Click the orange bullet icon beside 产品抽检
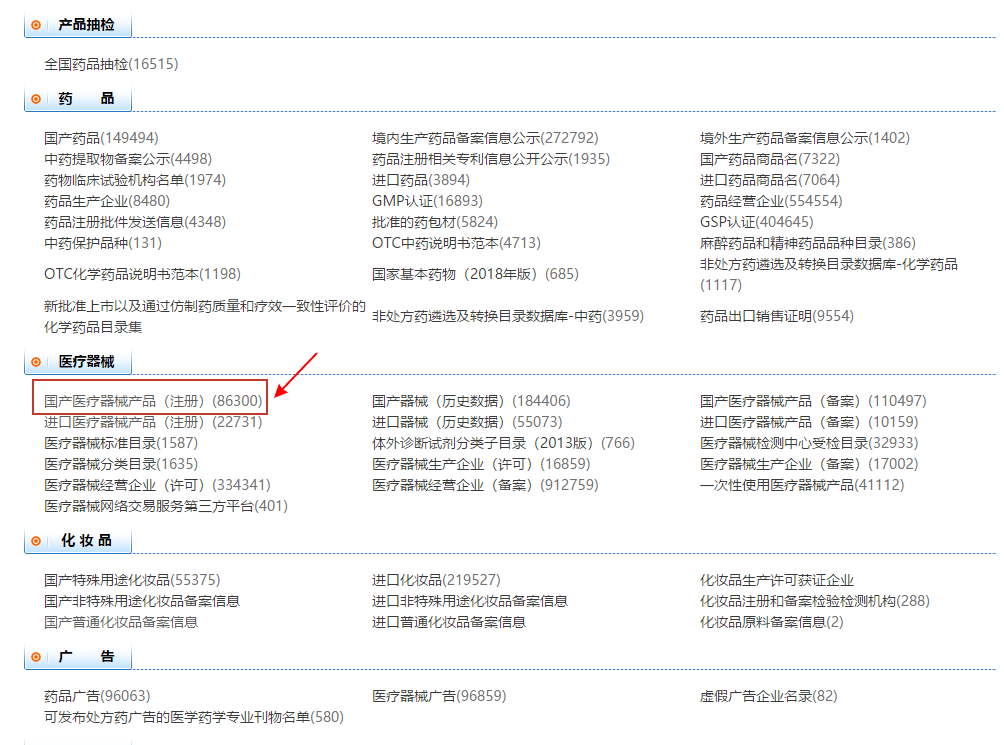The width and height of the screenshot is (1004, 745). pyautogui.click(x=38, y=25)
